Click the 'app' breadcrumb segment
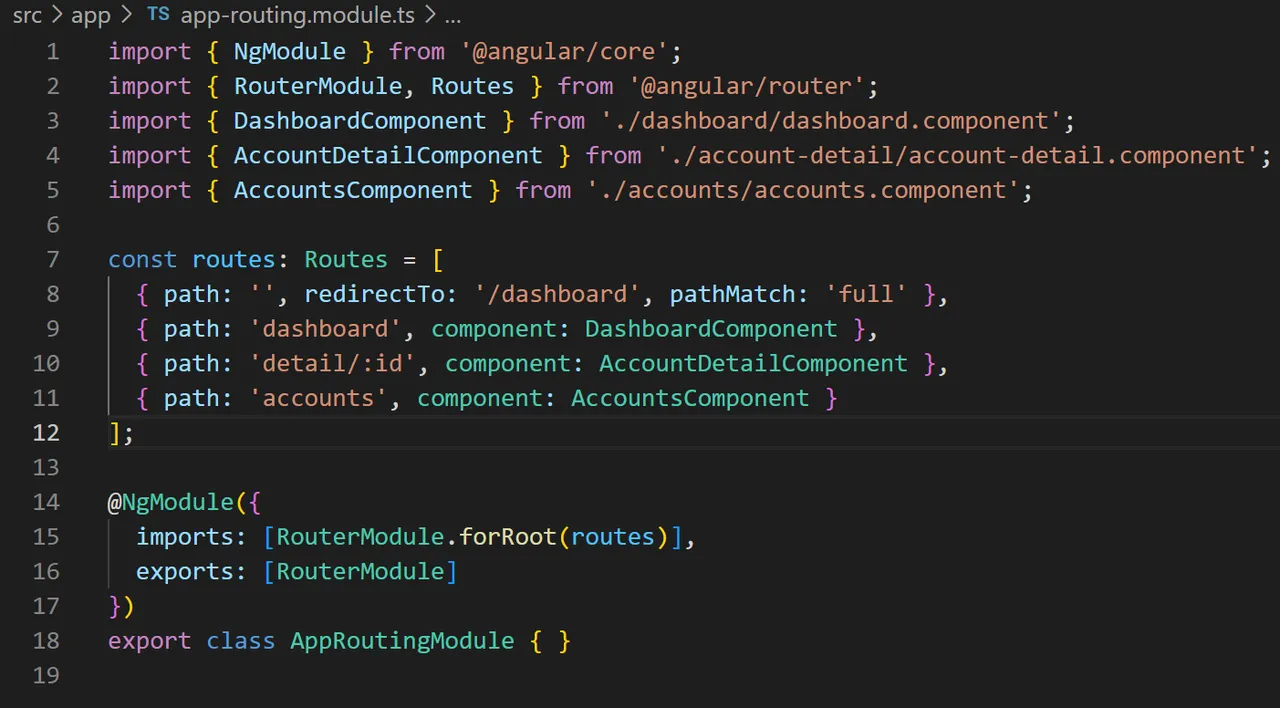Image resolution: width=1280 pixels, height=708 pixels. 91,15
